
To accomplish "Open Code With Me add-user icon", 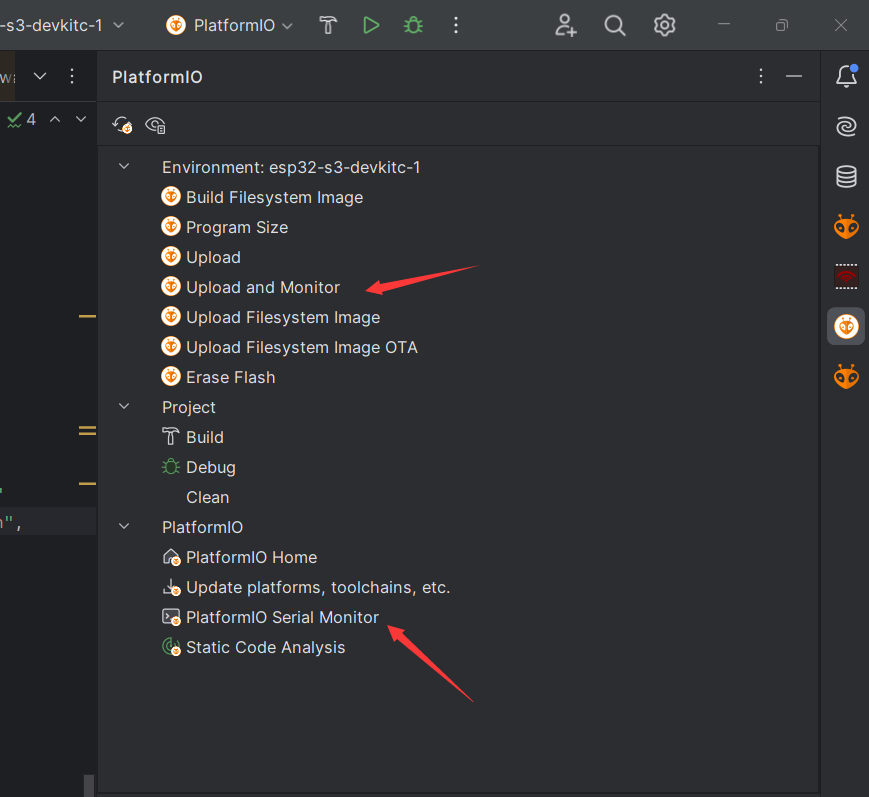I will click(565, 25).
